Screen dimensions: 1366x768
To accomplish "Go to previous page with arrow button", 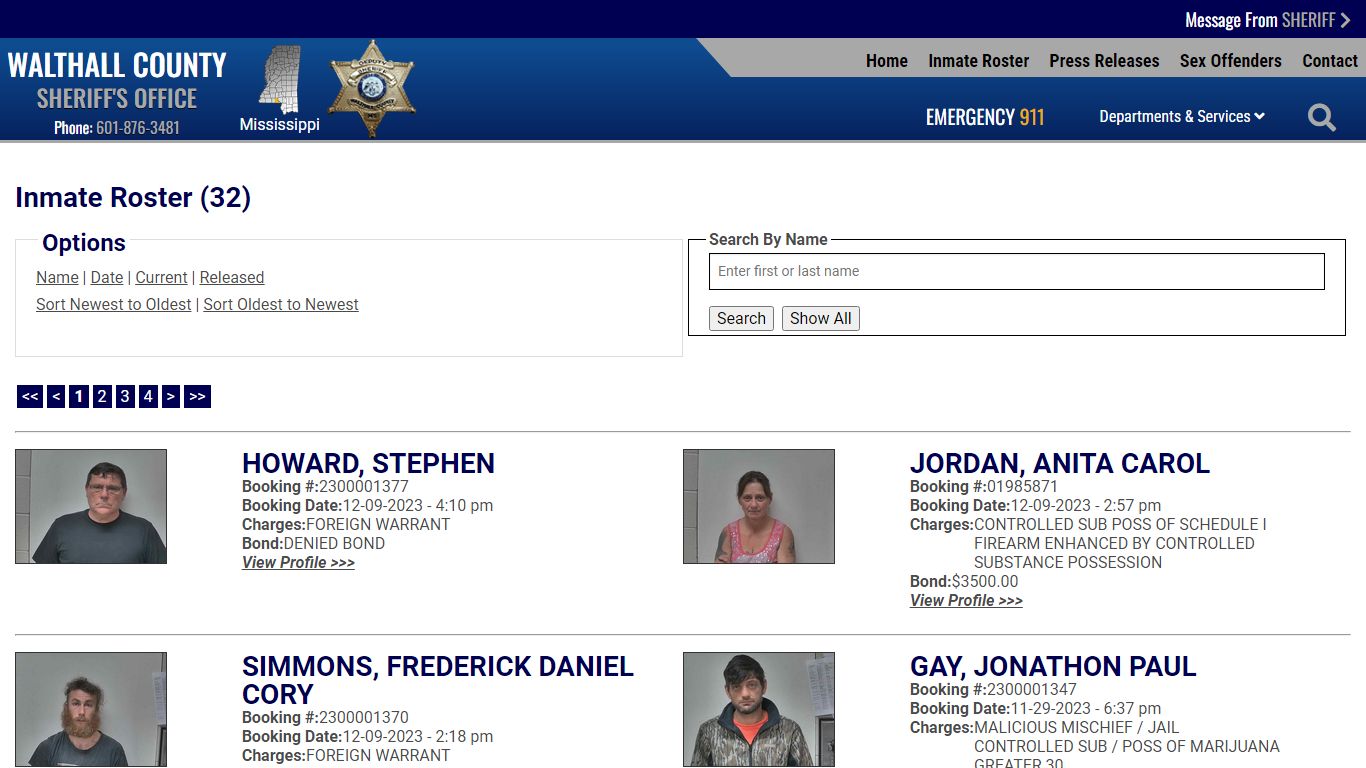I will tap(55, 396).
